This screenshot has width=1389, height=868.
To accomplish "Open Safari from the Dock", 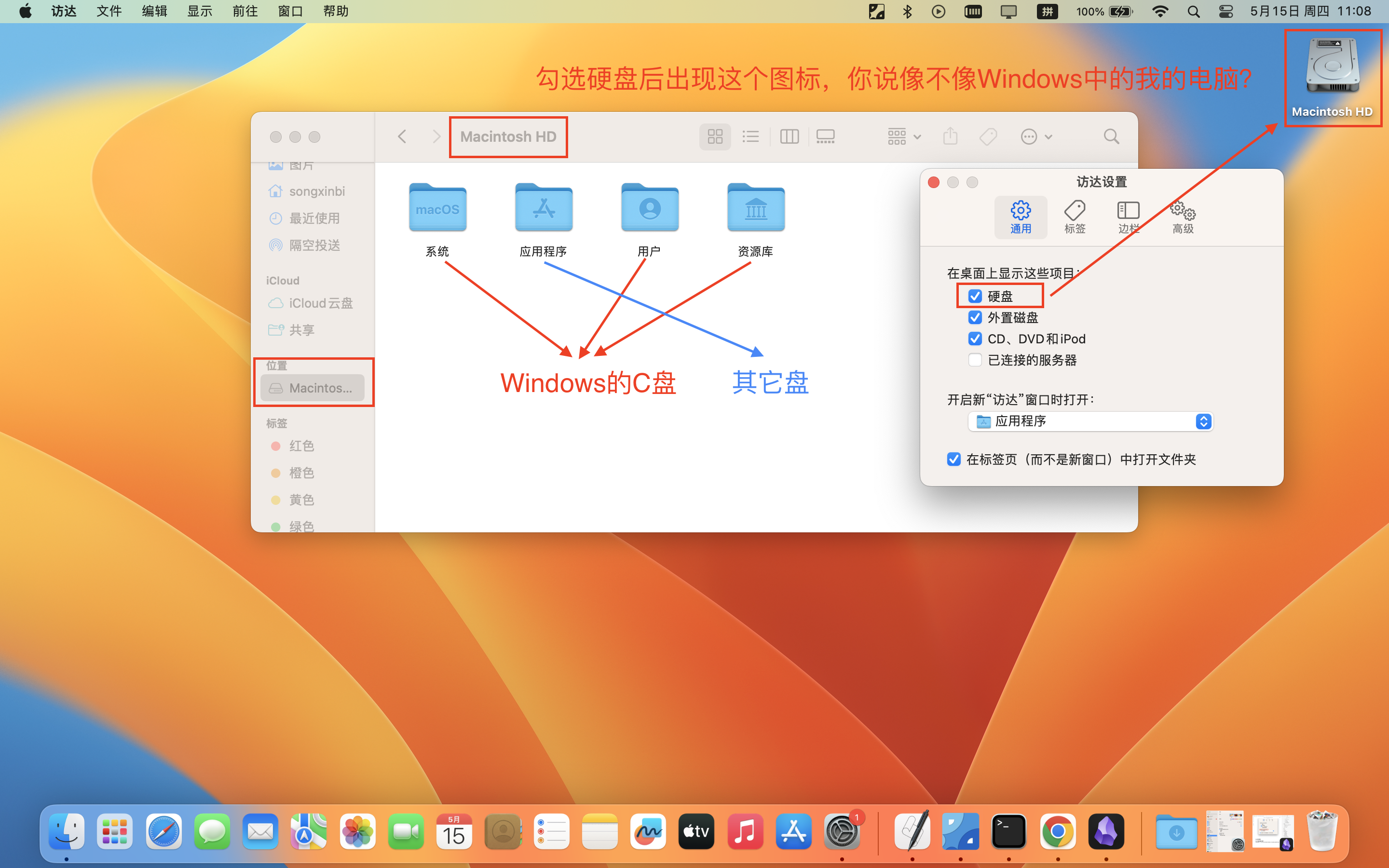I will pyautogui.click(x=163, y=831).
